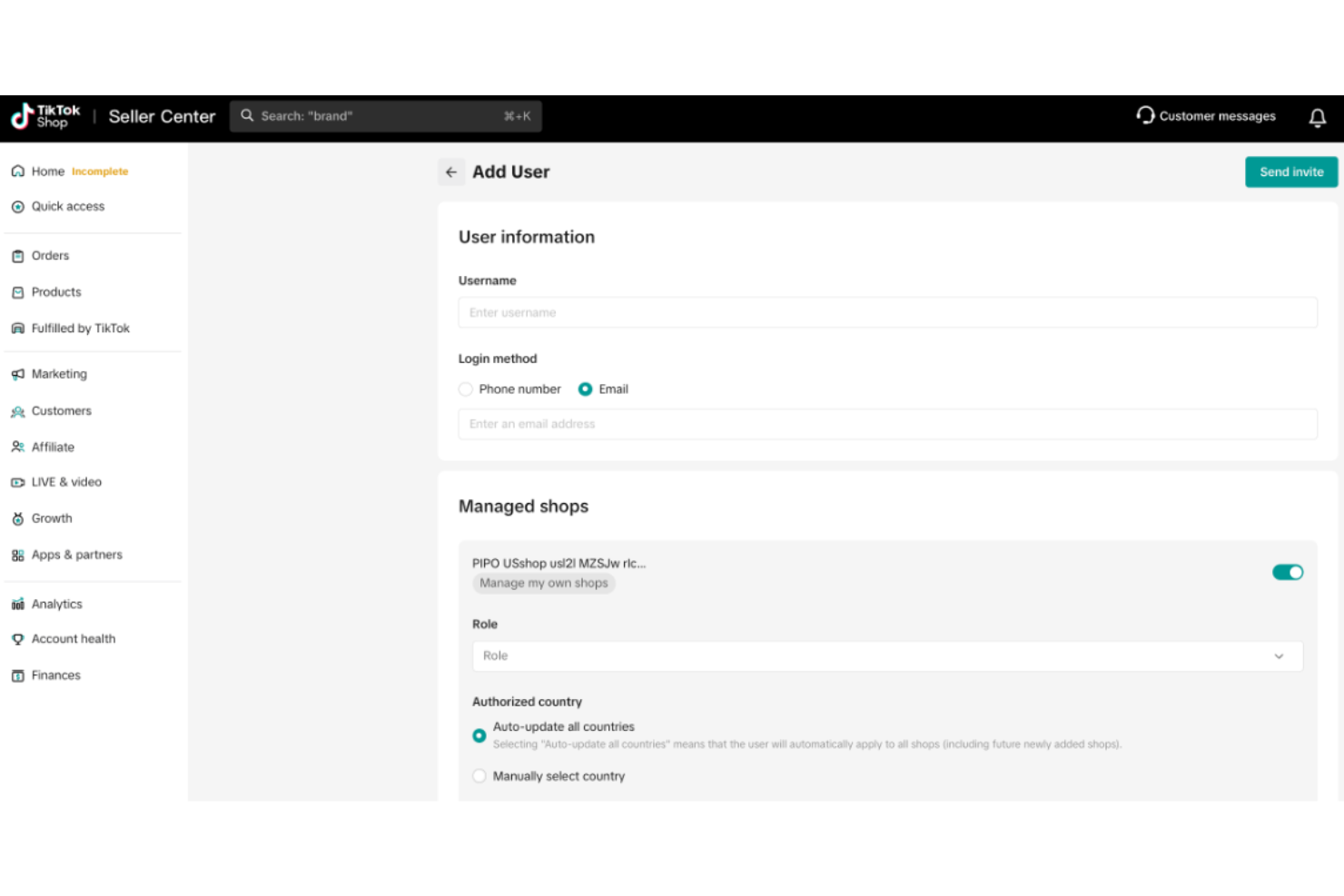Disable the PIPO USshop managed shop toggle
The image size is (1344, 896).
click(x=1288, y=572)
